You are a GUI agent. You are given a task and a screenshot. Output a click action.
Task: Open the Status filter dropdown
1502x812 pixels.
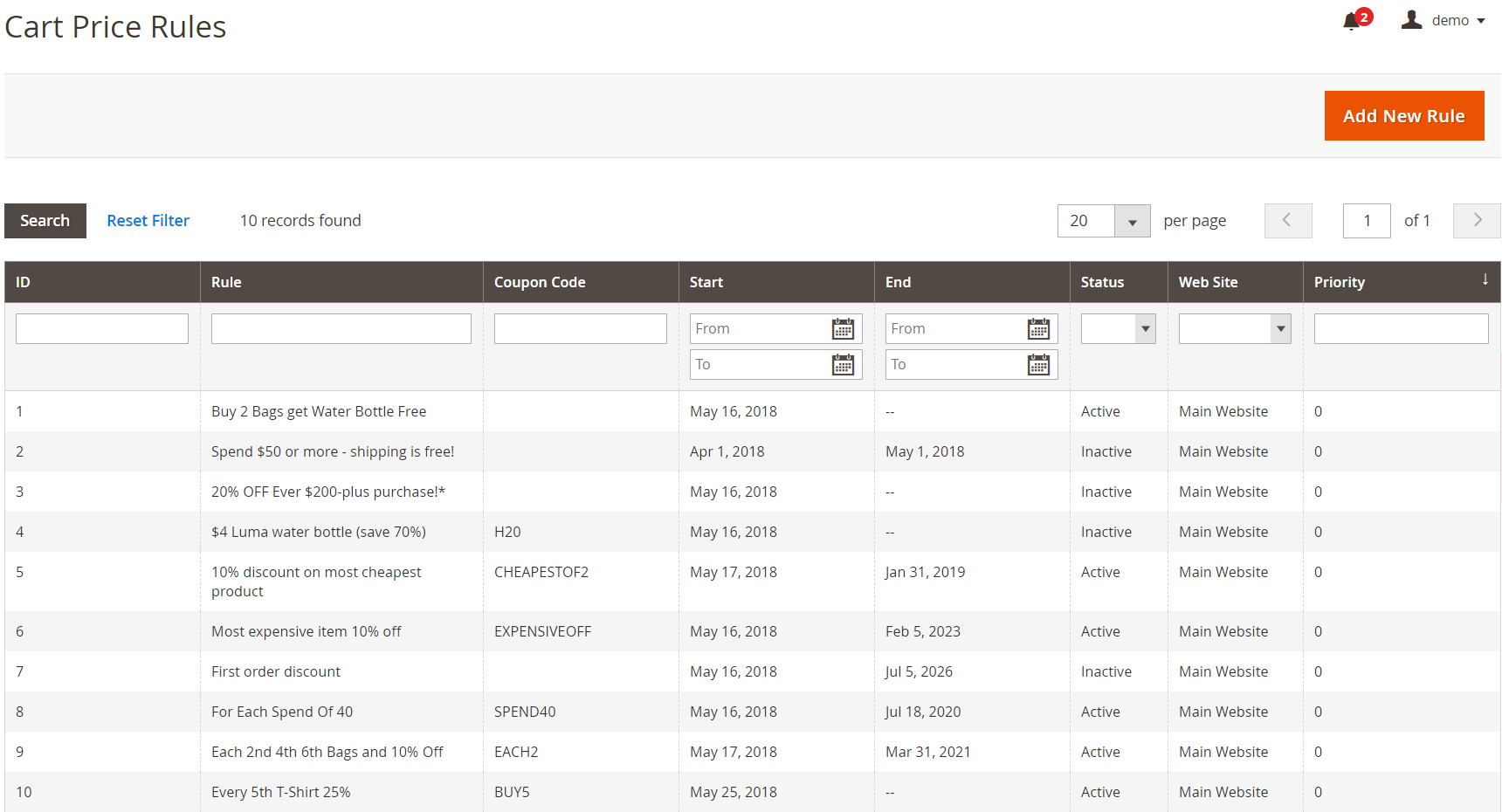click(x=1119, y=329)
